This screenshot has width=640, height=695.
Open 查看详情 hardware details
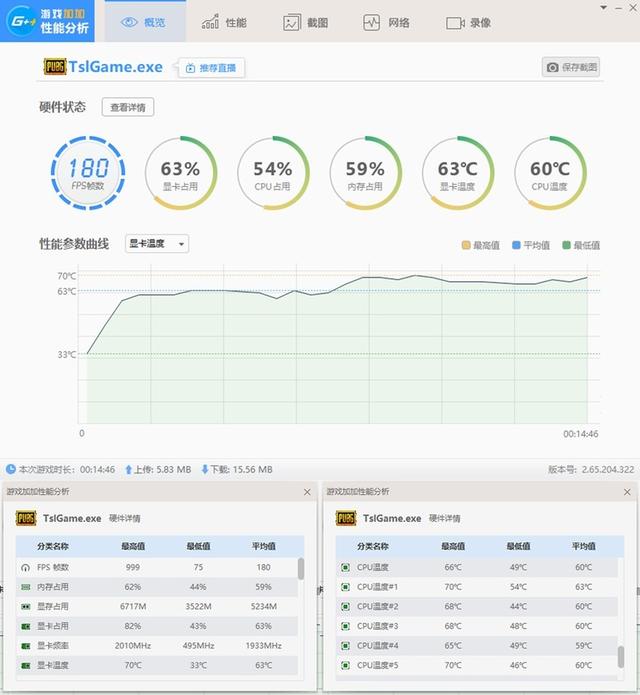[x=128, y=107]
